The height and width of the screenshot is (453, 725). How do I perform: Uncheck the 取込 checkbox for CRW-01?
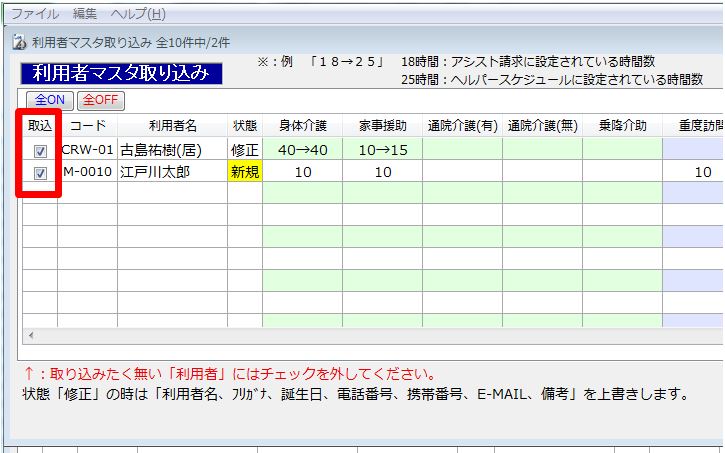(x=40, y=150)
